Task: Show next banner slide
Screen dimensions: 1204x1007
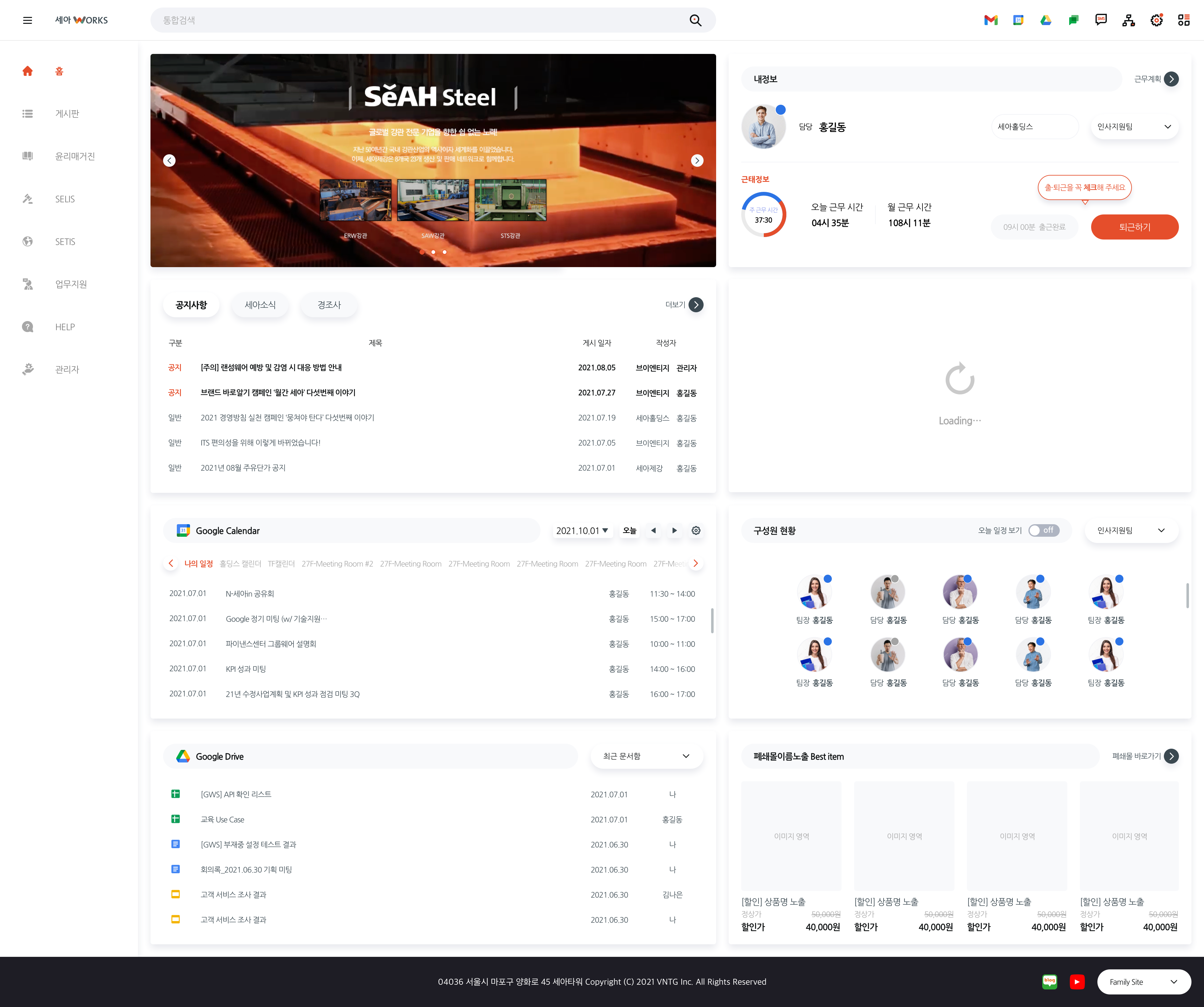Action: (x=697, y=161)
